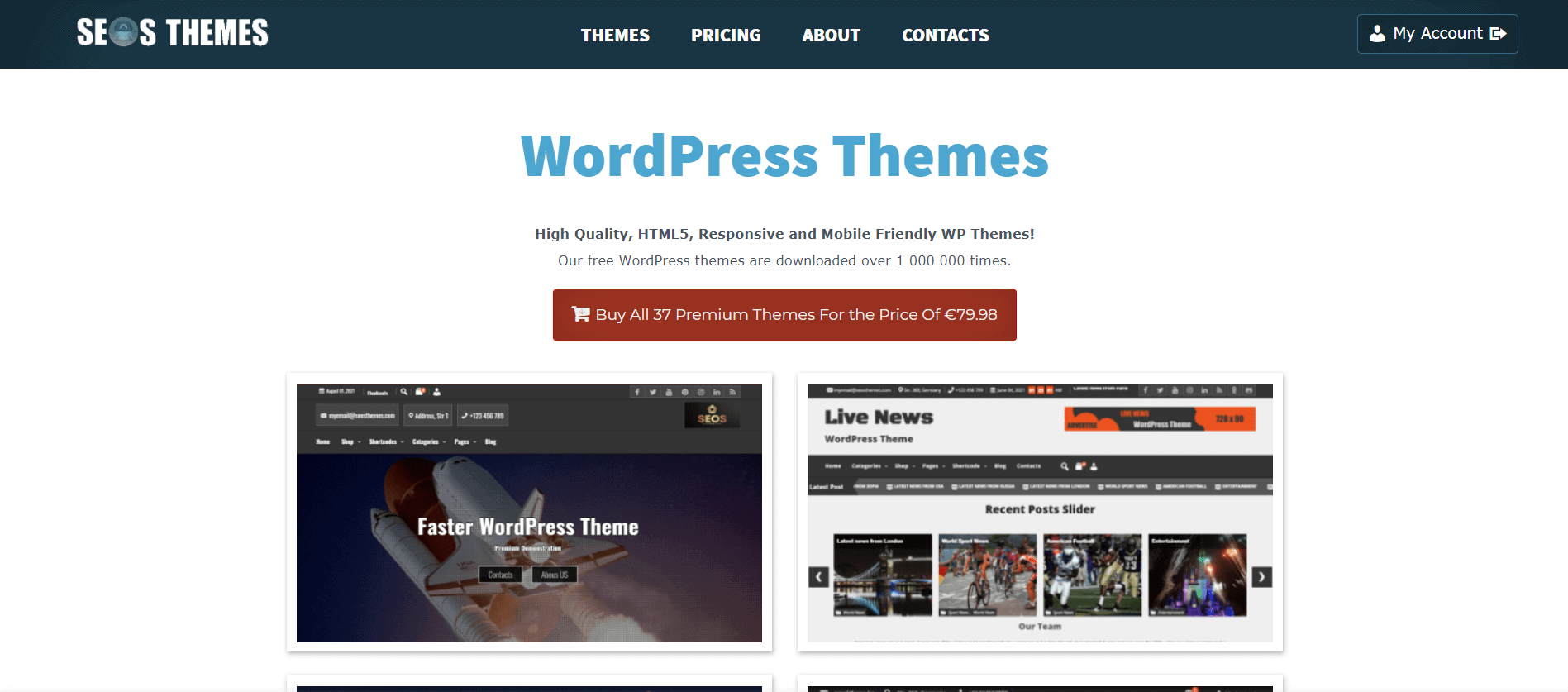The height and width of the screenshot is (692, 1568).
Task: Click the user silhouette icon beside My Account
Action: tap(1377, 34)
